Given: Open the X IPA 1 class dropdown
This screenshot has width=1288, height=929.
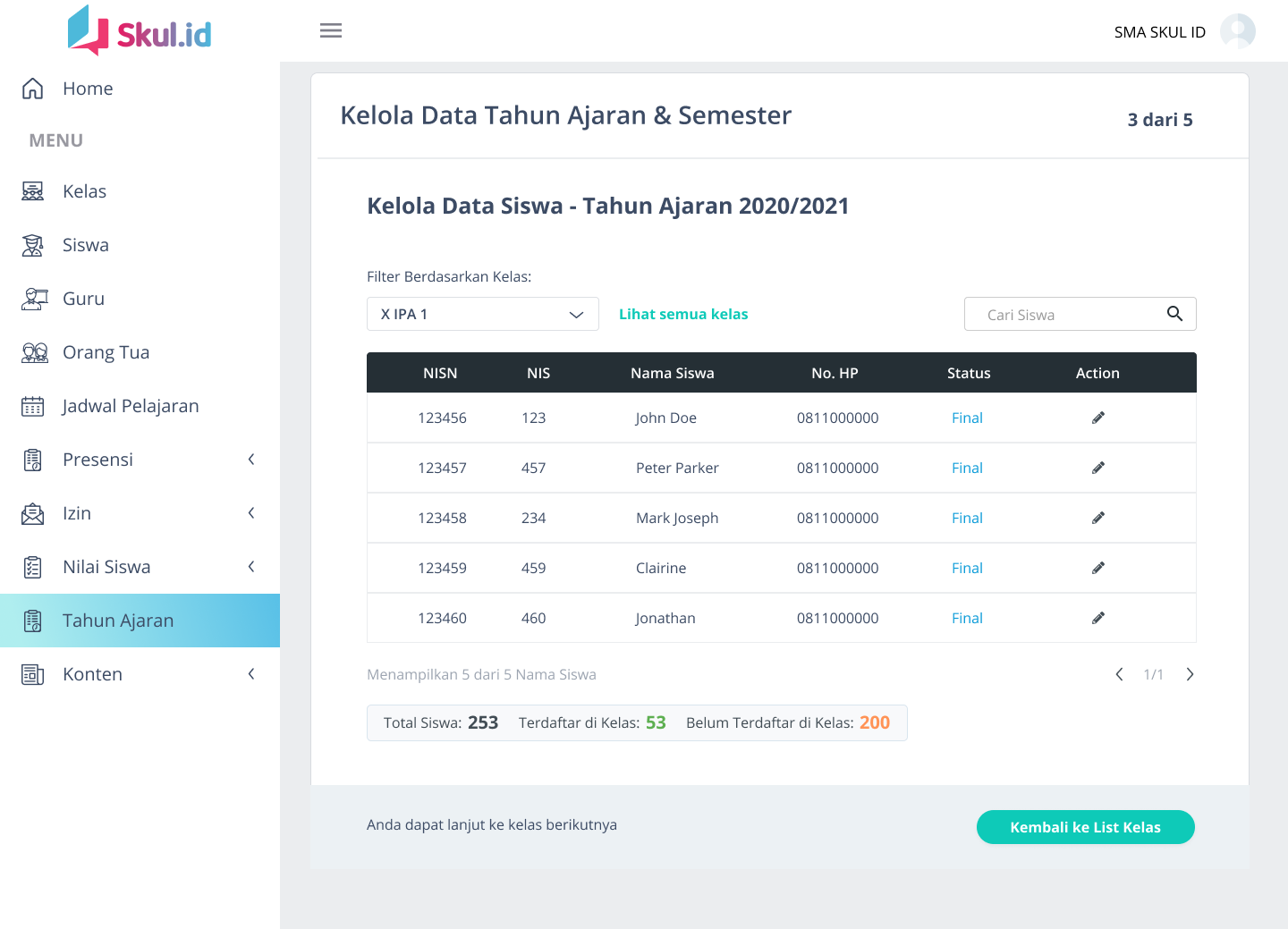Looking at the screenshot, I should pyautogui.click(x=482, y=314).
